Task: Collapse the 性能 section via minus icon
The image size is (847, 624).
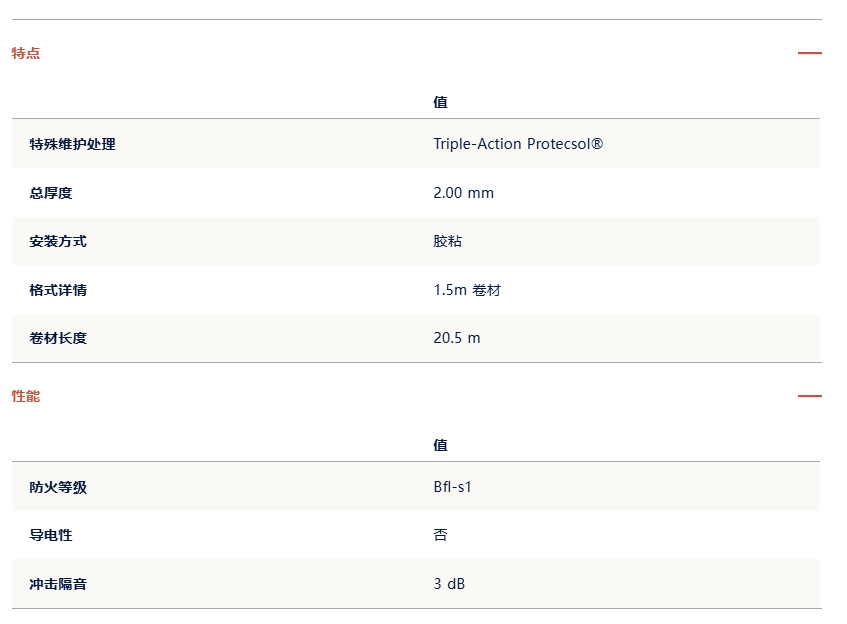Action: pyautogui.click(x=809, y=396)
